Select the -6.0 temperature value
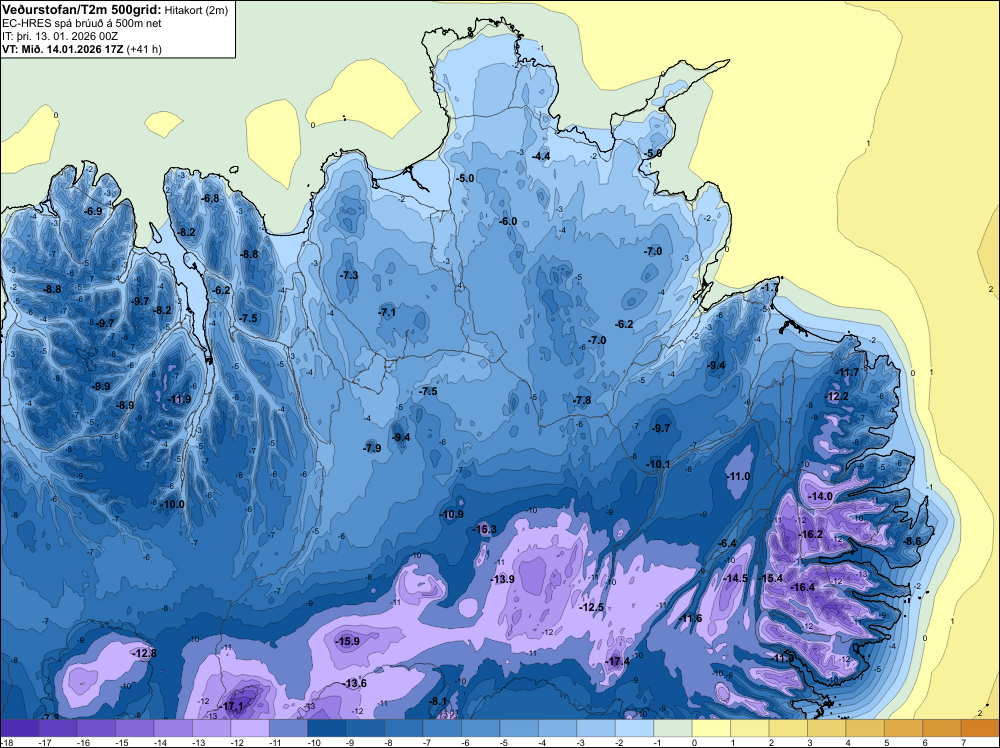This screenshot has width=1000, height=748. (x=508, y=221)
